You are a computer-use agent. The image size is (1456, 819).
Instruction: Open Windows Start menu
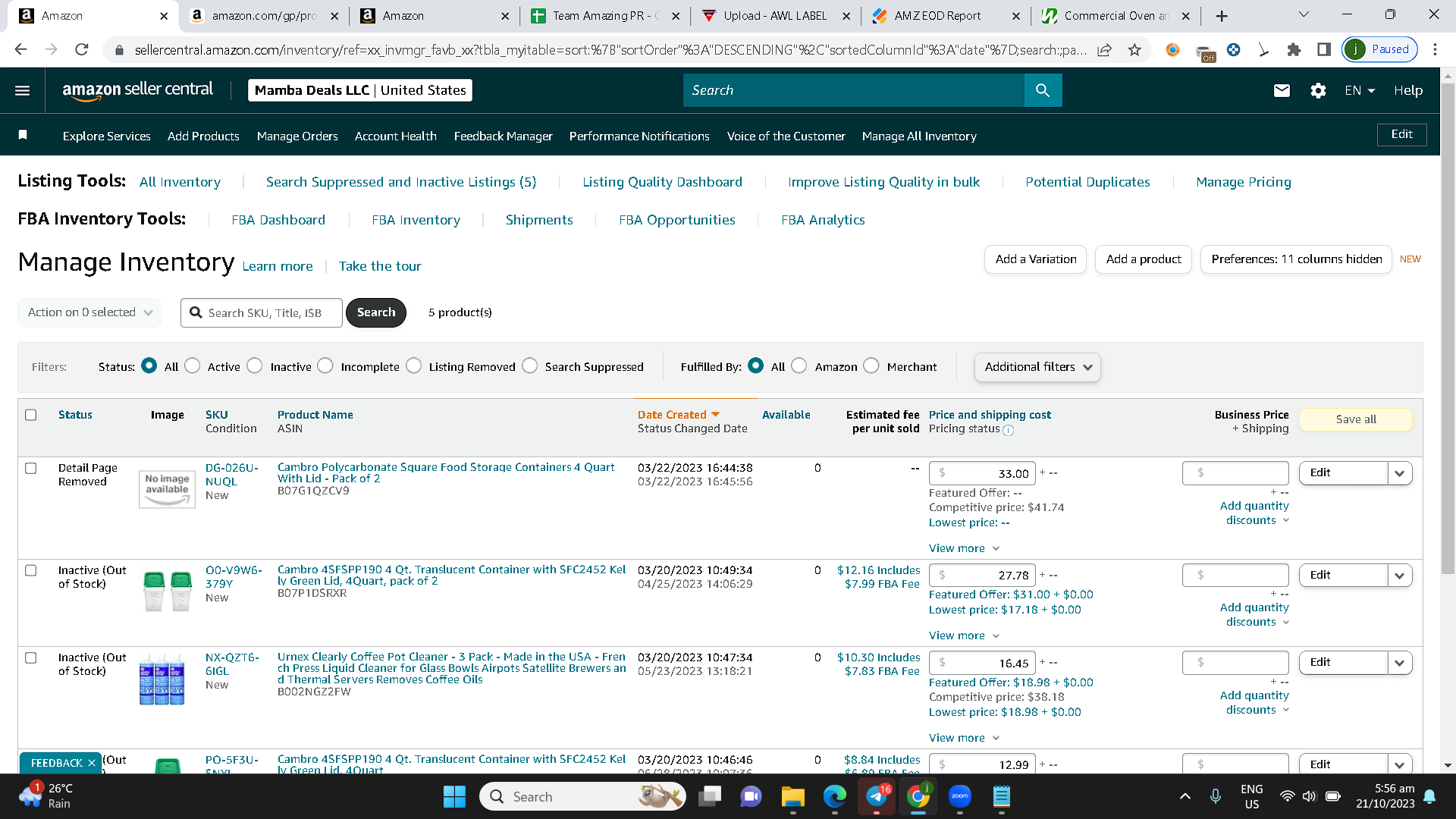pyautogui.click(x=454, y=796)
